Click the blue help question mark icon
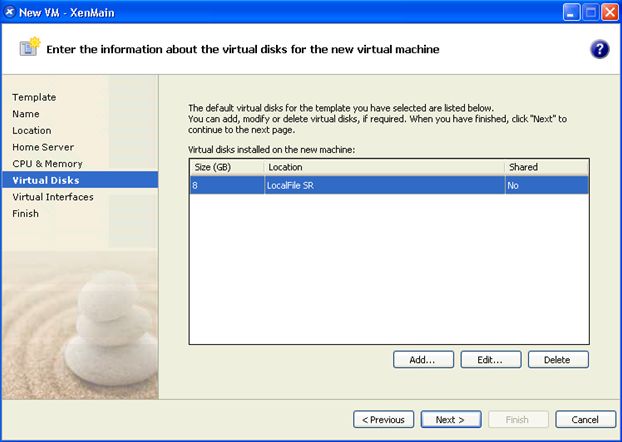 coord(600,49)
